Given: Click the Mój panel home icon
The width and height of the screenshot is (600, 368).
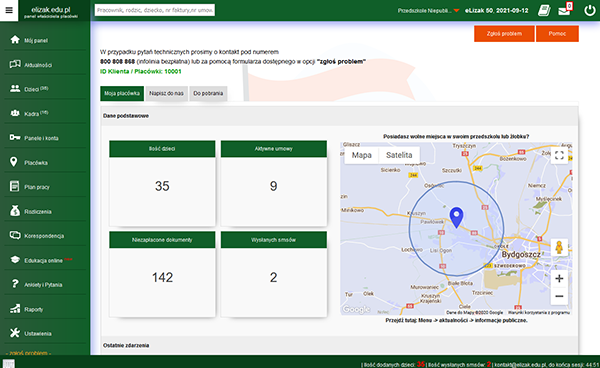Looking at the screenshot, I should tap(15, 40).
